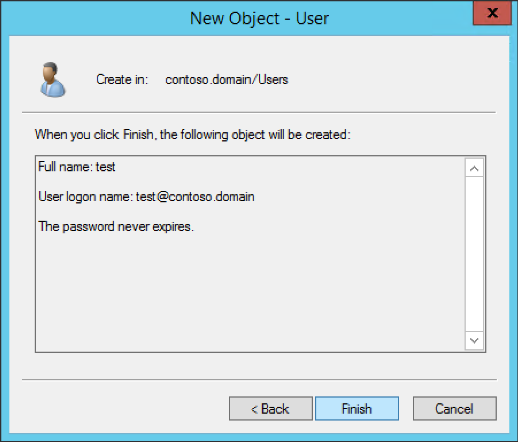The width and height of the screenshot is (518, 442).
Task: Click the contoso.domain/Users path text
Action: [227, 80]
